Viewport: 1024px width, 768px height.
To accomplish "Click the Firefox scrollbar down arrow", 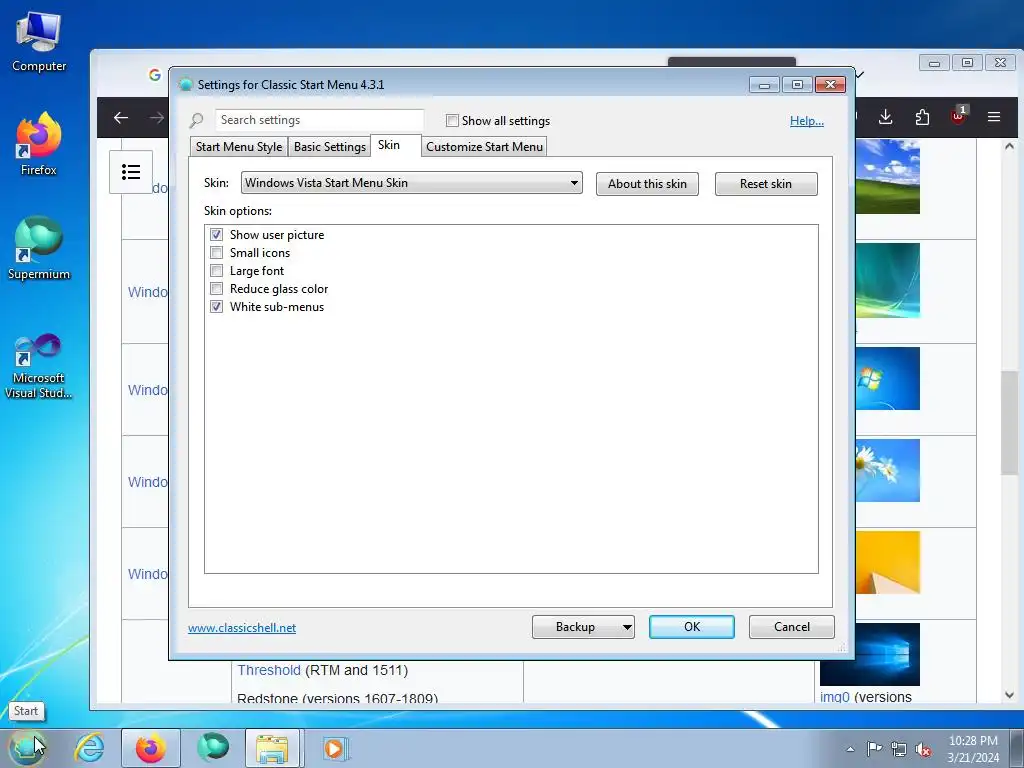I will pos(1009,695).
